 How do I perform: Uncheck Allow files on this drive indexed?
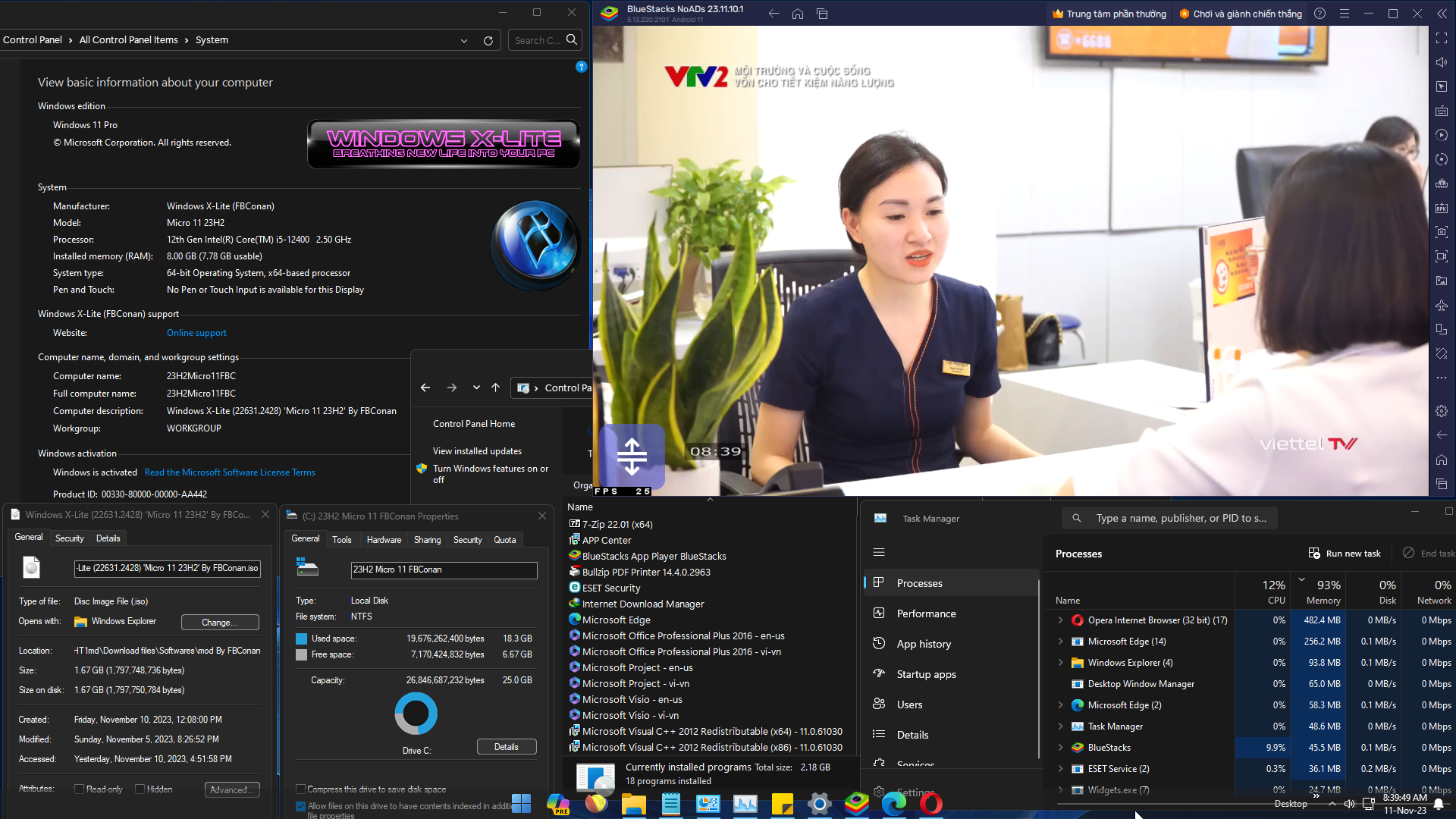300,807
